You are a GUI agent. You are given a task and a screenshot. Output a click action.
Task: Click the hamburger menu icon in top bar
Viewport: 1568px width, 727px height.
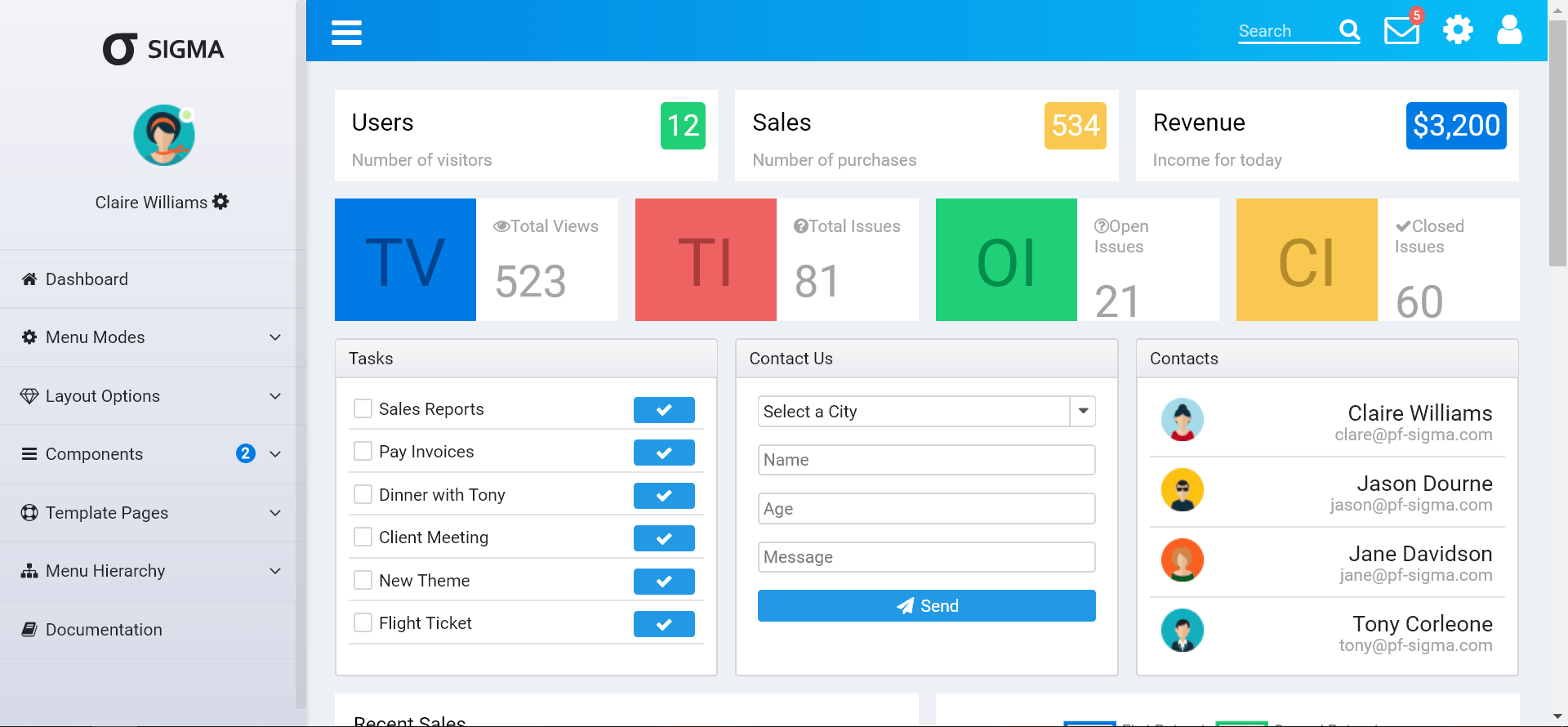pos(346,33)
